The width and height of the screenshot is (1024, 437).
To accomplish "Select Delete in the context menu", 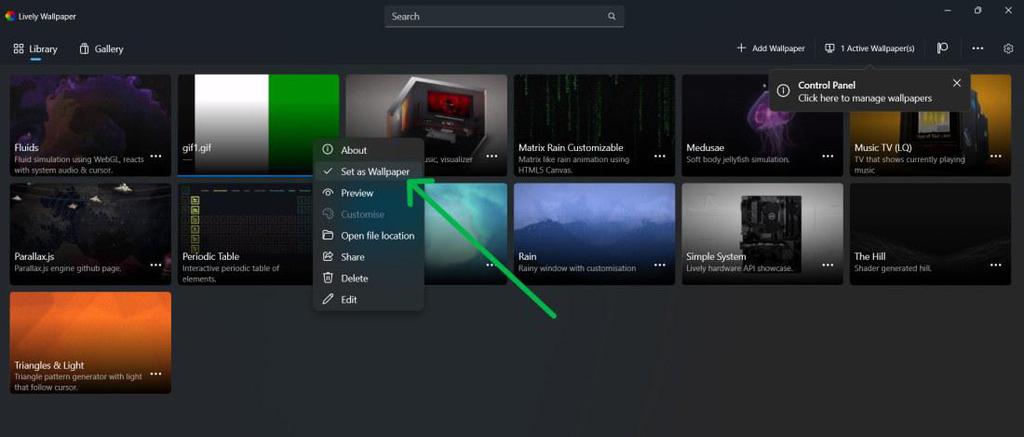I will [x=368, y=278].
